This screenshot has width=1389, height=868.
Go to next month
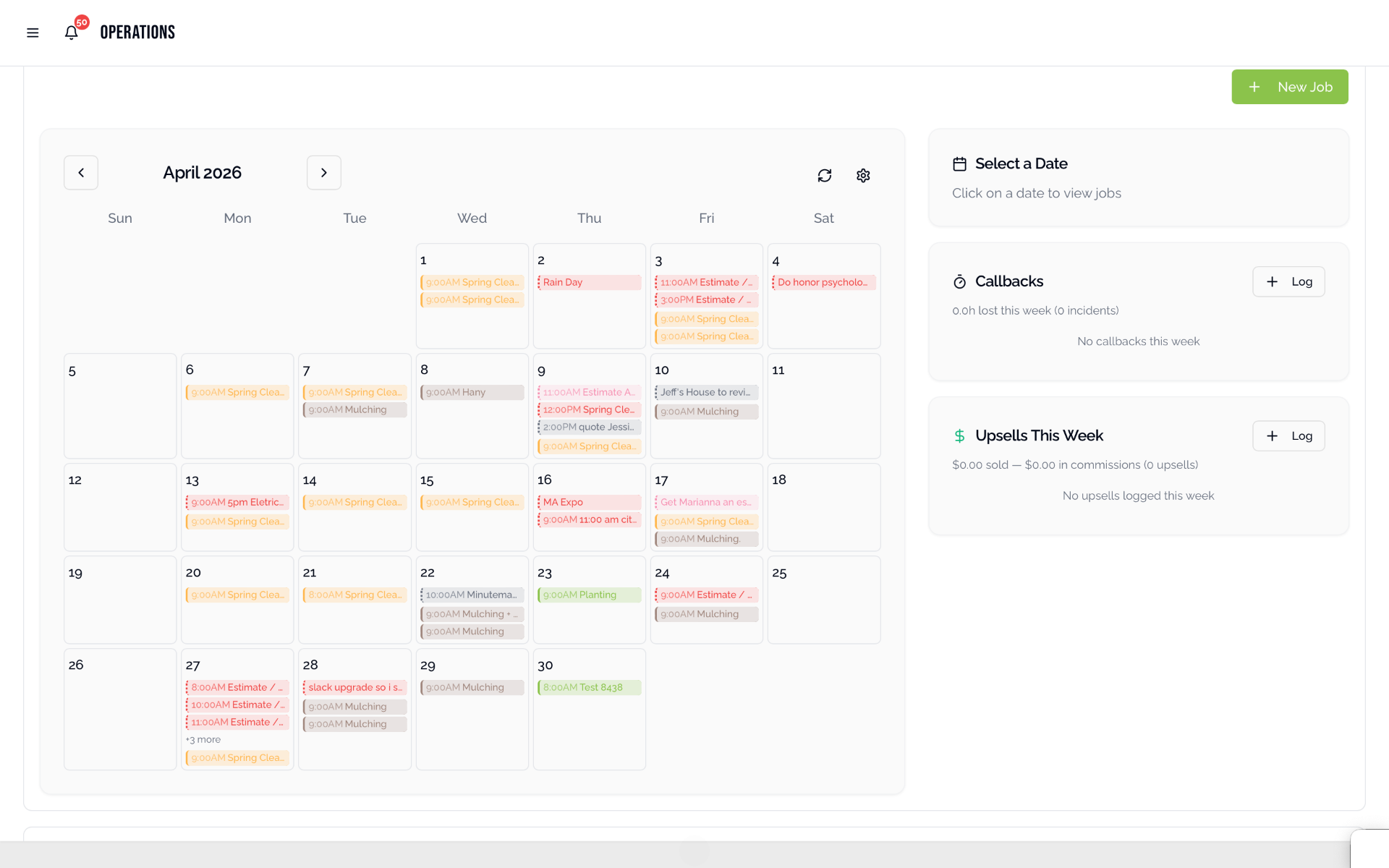click(324, 173)
